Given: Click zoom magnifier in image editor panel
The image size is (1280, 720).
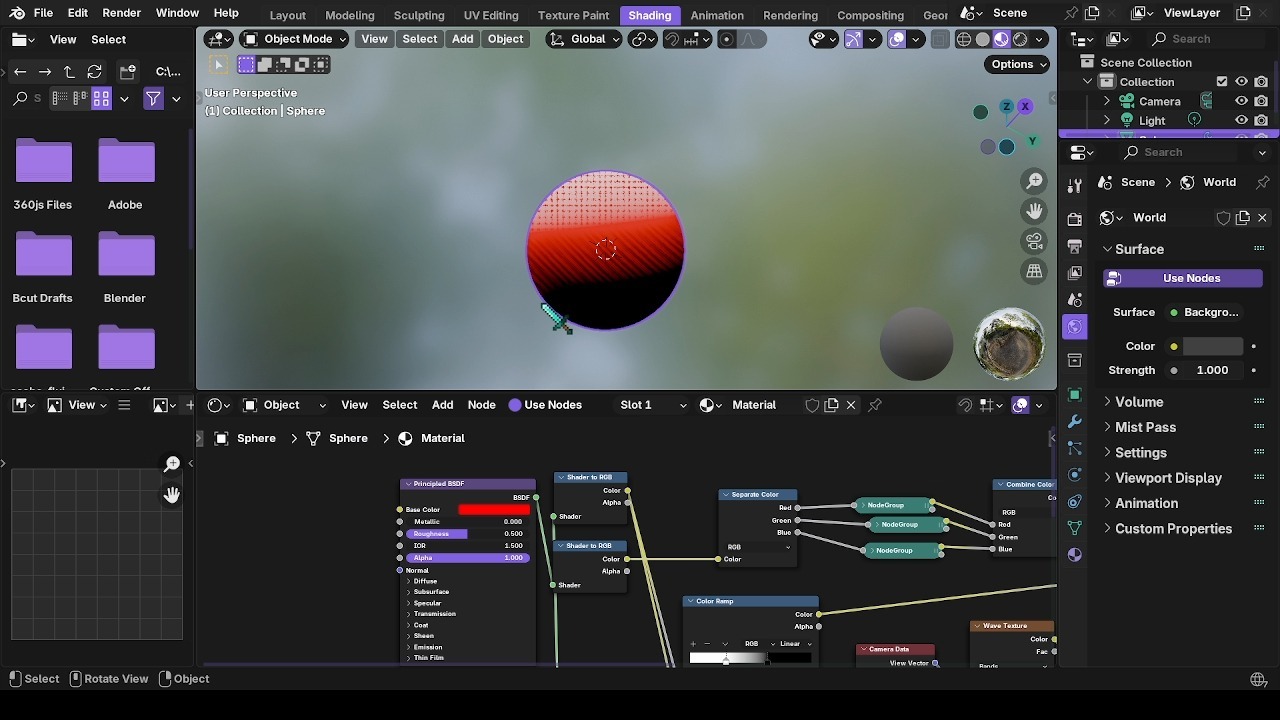Looking at the screenshot, I should coord(172,464).
